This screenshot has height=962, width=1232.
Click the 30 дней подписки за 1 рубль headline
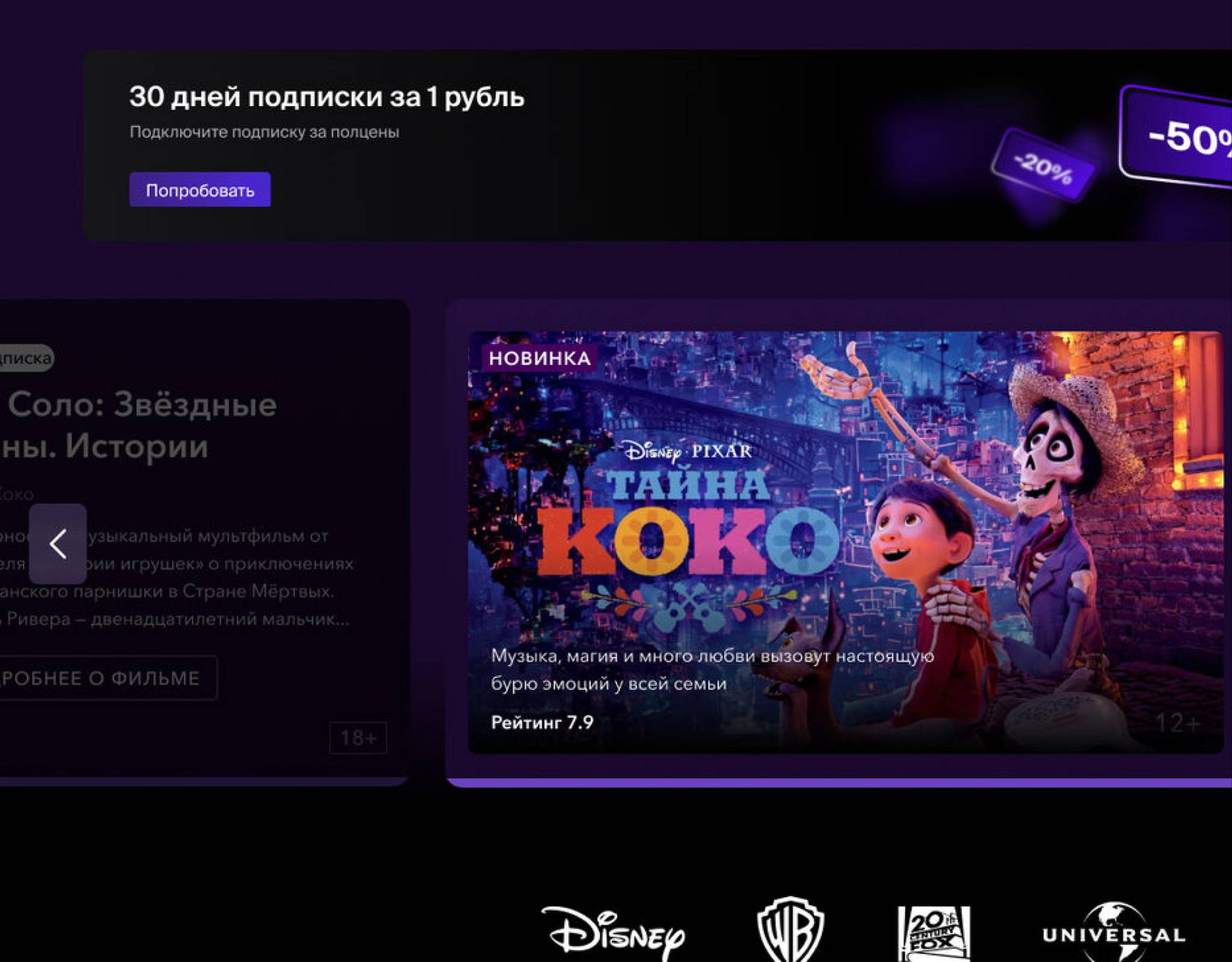(327, 97)
